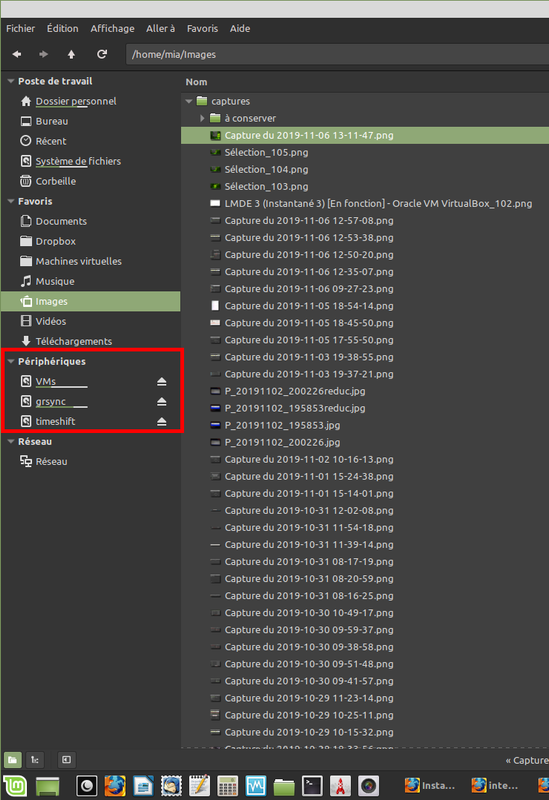Open Machines virtuelles bookmark
Image resolution: width=549 pixels, height=800 pixels.
point(79,261)
